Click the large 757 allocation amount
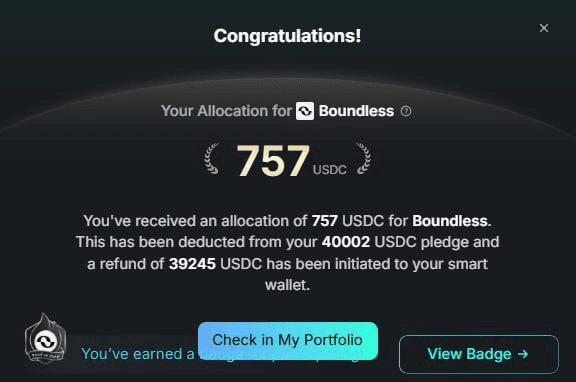 tap(273, 161)
